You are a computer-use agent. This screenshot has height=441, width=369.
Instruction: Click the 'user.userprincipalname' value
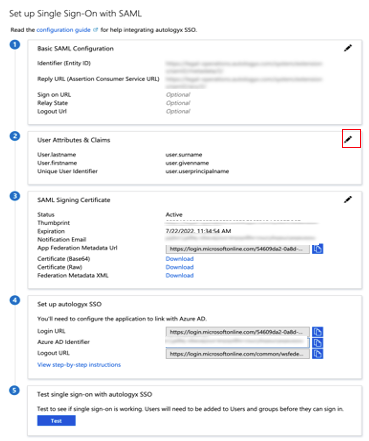point(197,171)
